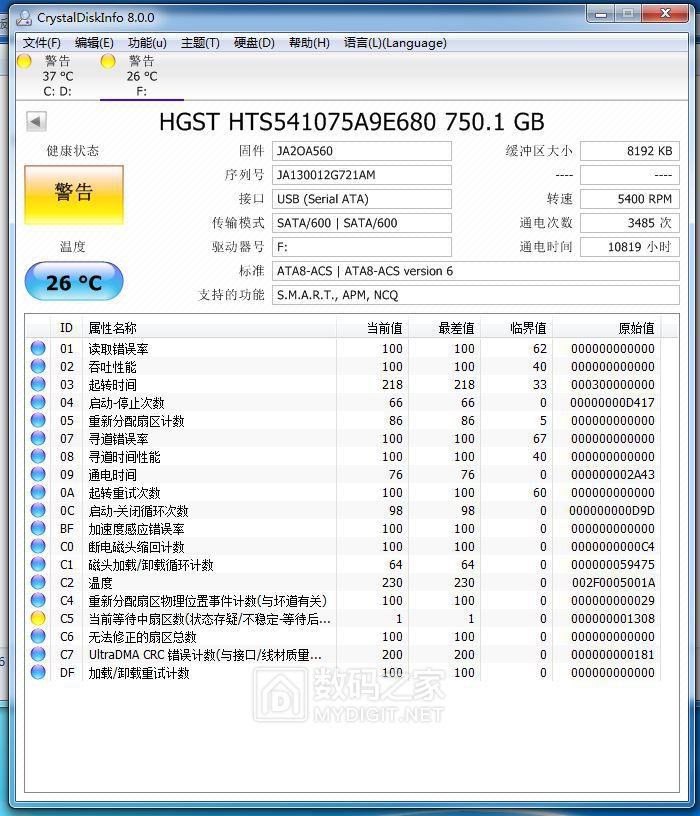Click blue status orb of row C6 无法修正的扇区总数
The height and width of the screenshot is (816, 700).
[38, 636]
